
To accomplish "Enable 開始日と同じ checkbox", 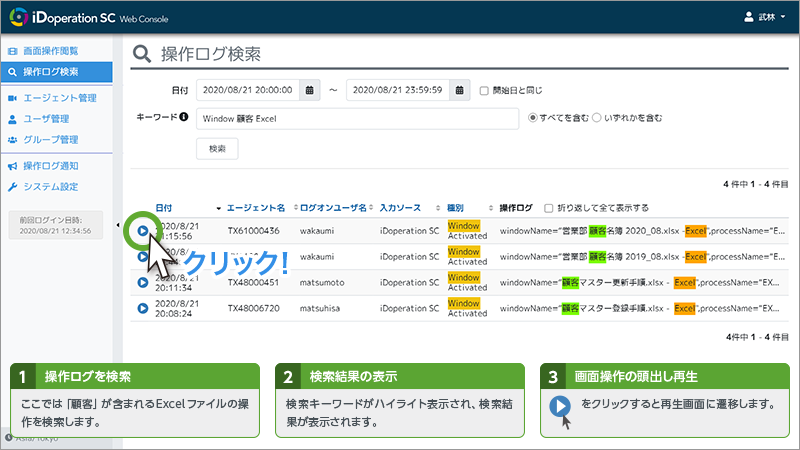I will 484,91.
